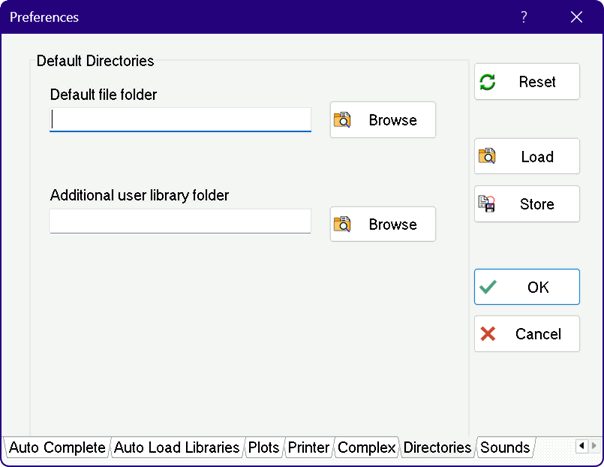
Task: Click the question mark help button
Action: 524,17
